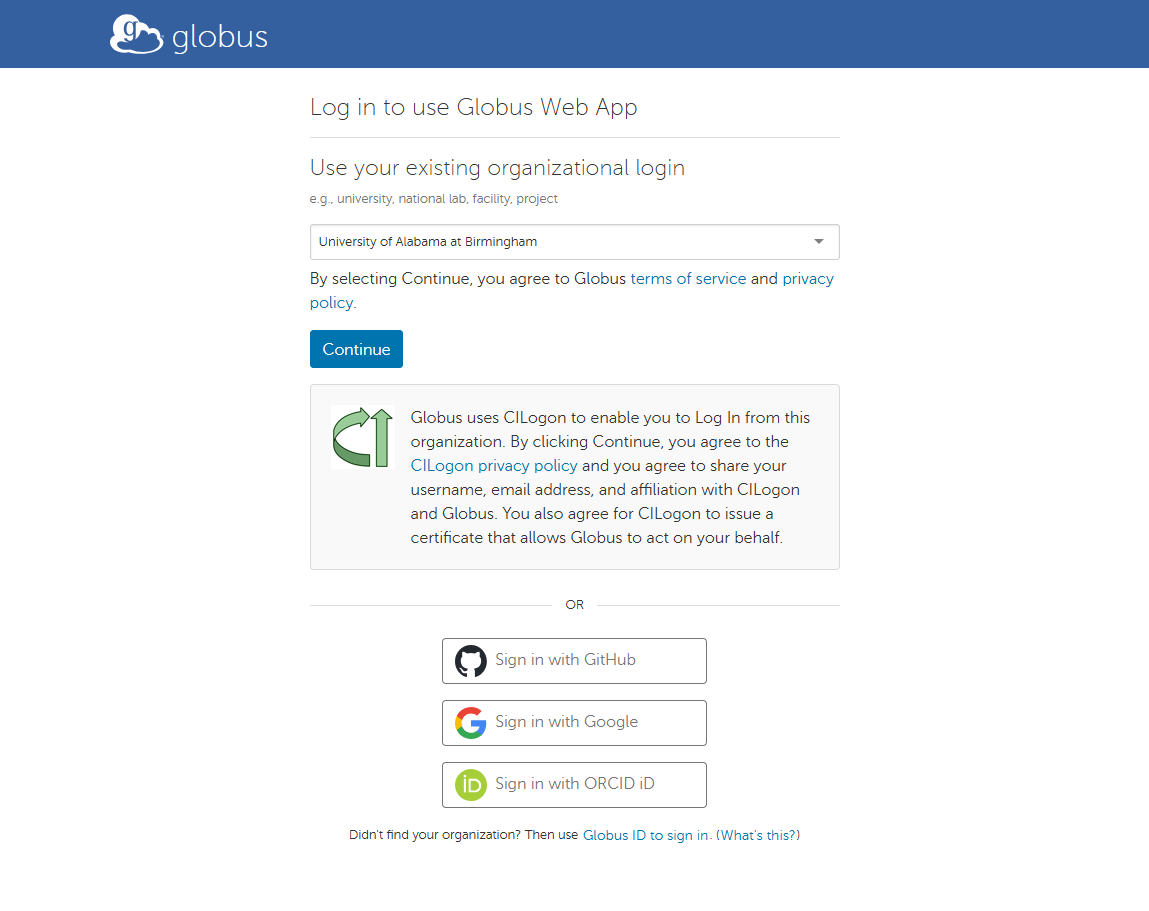Click the green ORCID iD icon
The height and width of the screenshot is (911, 1149).
[470, 785]
